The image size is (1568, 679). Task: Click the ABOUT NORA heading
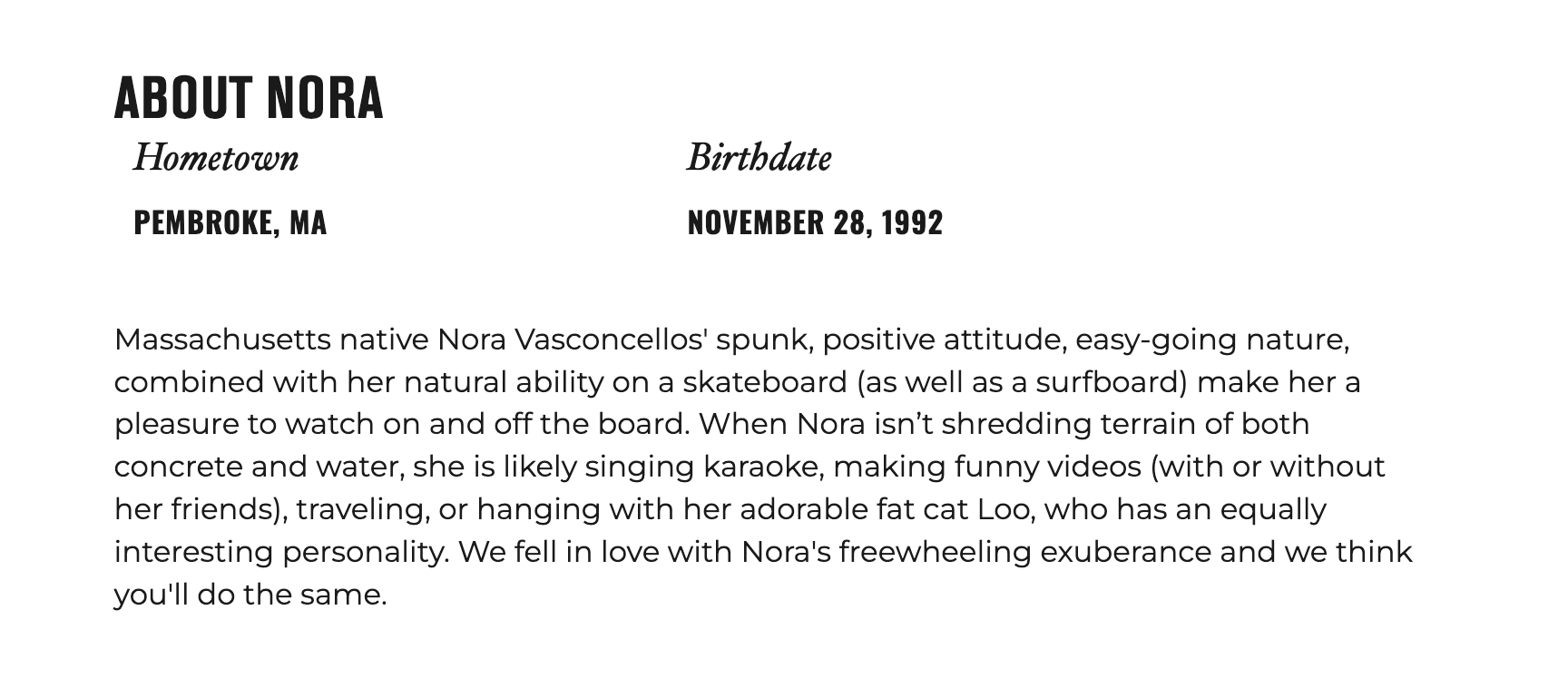tap(249, 97)
